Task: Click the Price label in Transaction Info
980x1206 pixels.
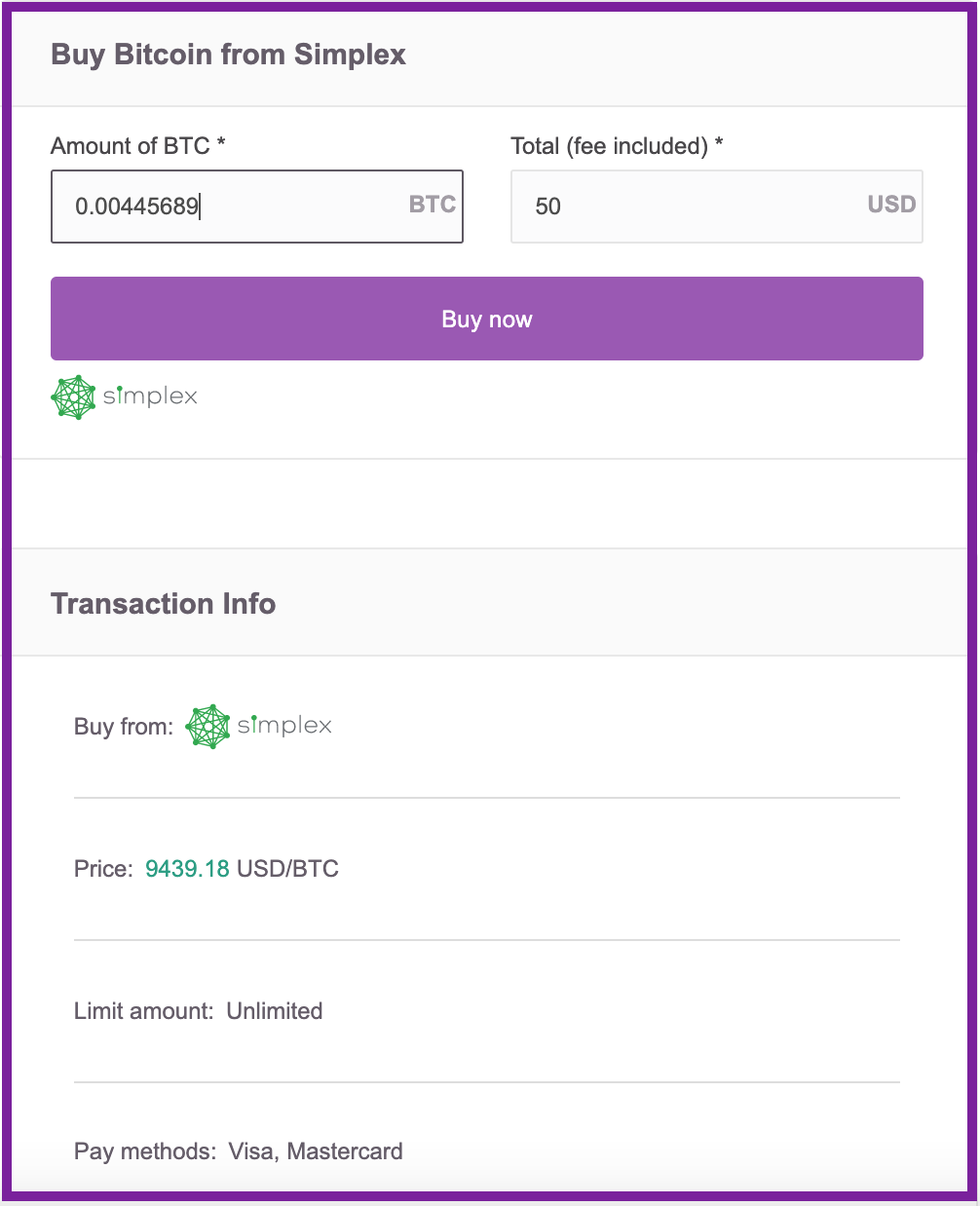Action: click(x=102, y=868)
